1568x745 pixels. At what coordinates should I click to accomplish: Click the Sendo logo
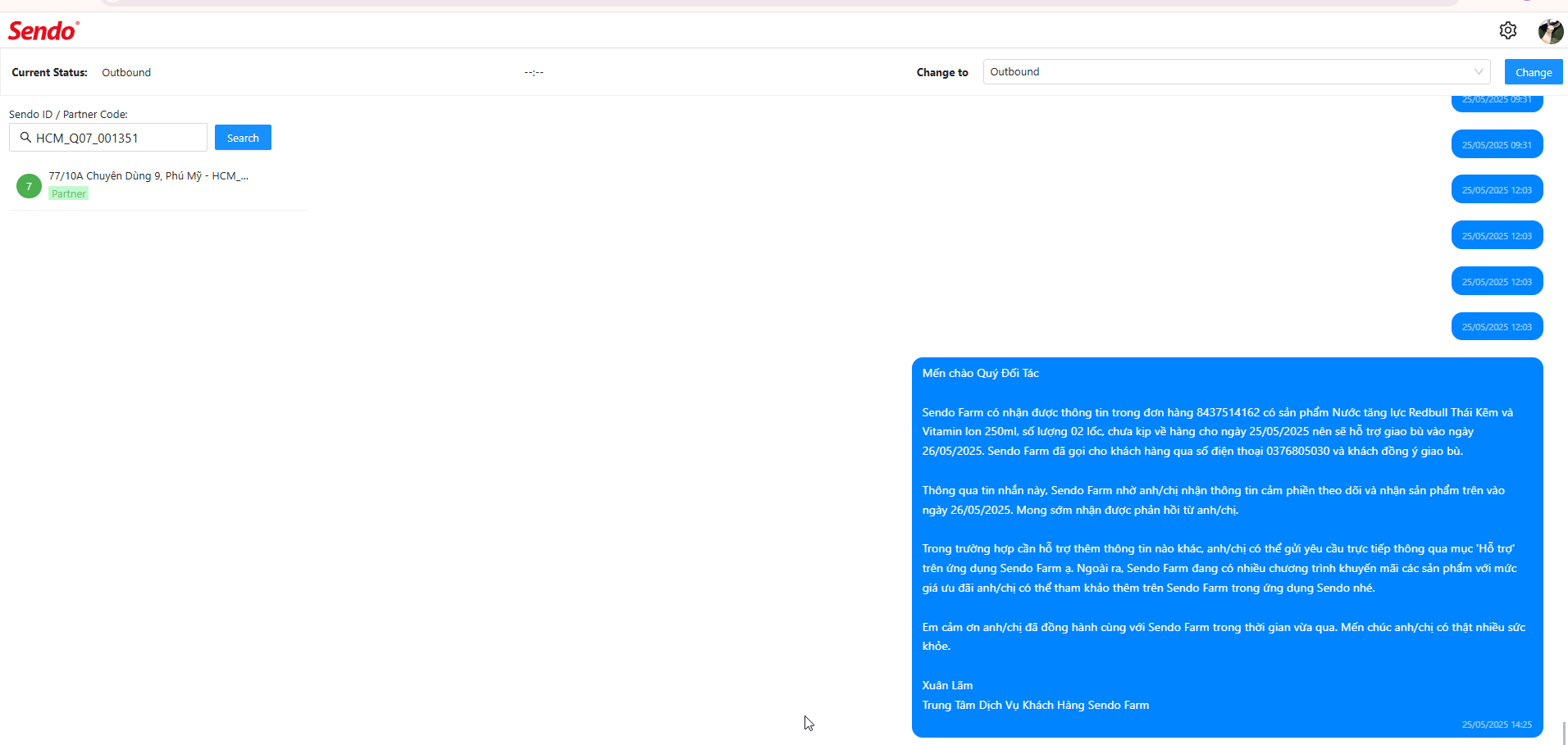pos(43,31)
